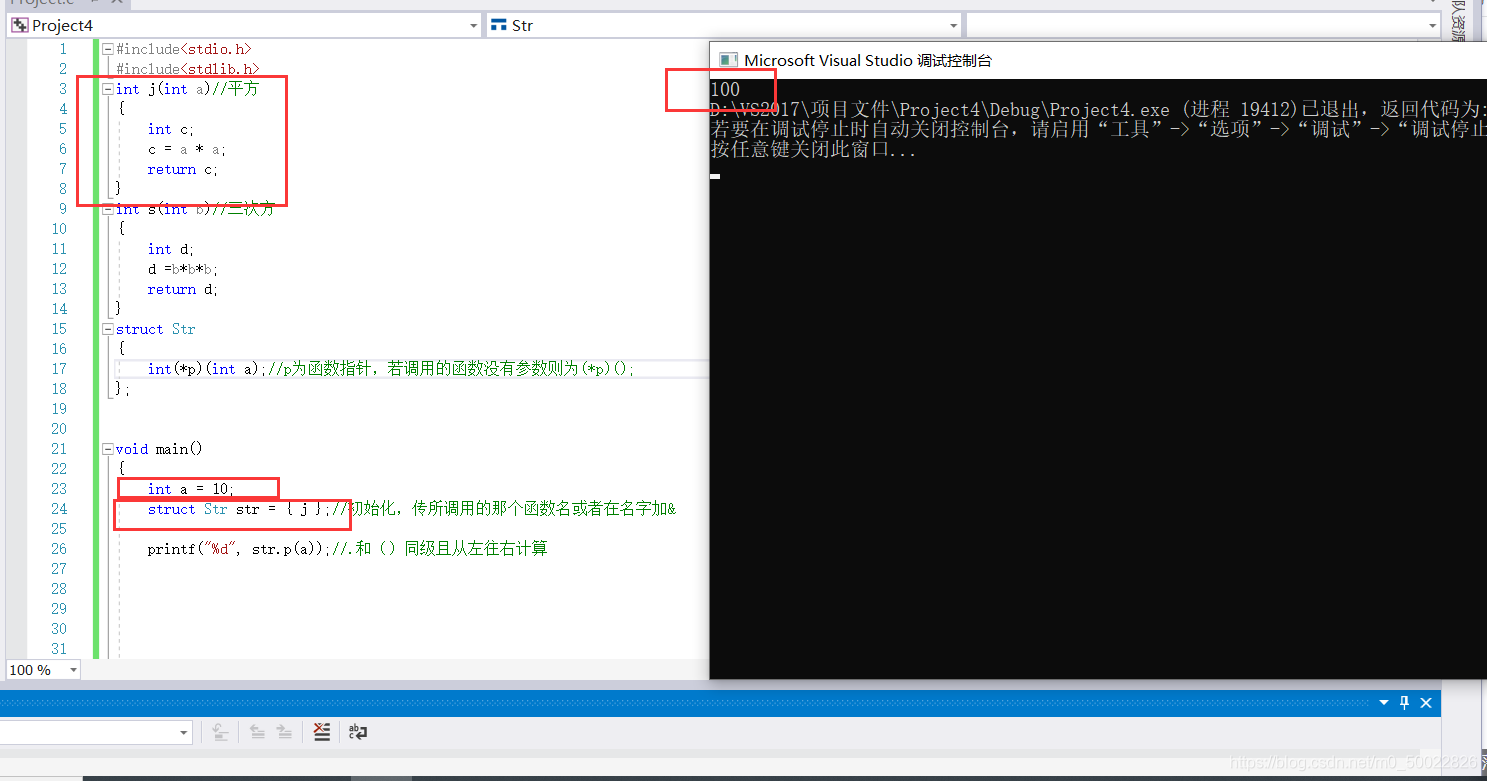This screenshot has width=1487, height=781.
Task: Click line number 19 in the gutter
Action: coord(59,408)
